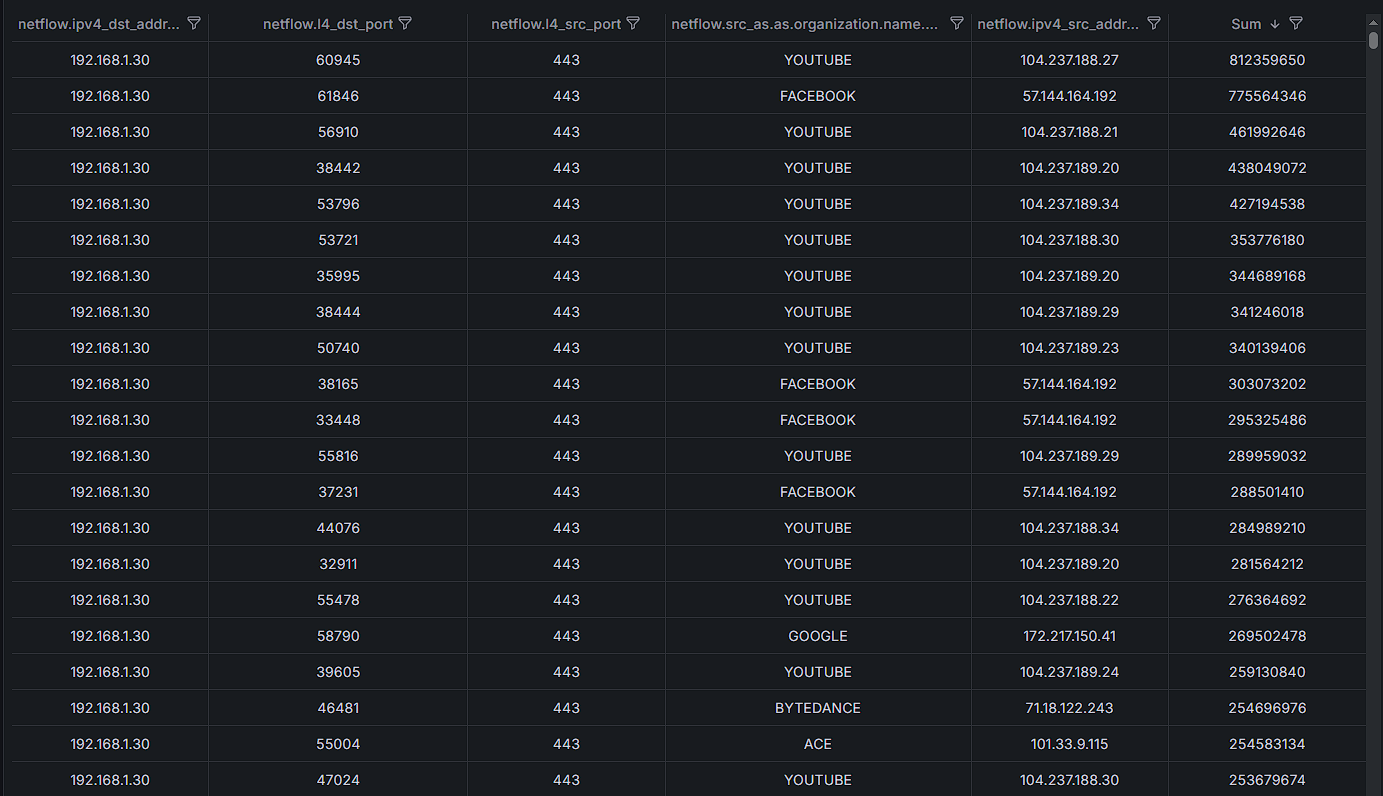Viewport: 1383px width, 796px height.
Task: Sort by src_as organization name header text
Action: pyautogui.click(x=805, y=24)
